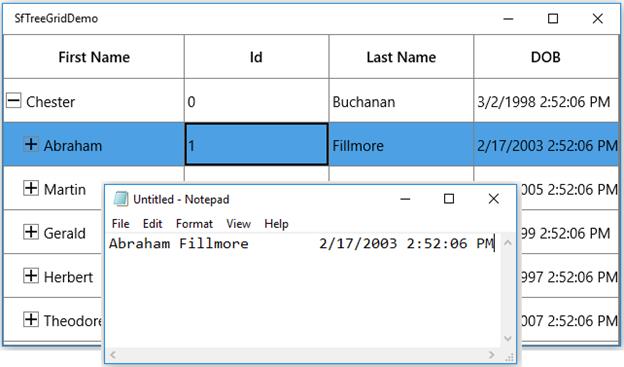Click the Notepad window resize grip
Screen dimensions: 624x367
click(x=509, y=357)
